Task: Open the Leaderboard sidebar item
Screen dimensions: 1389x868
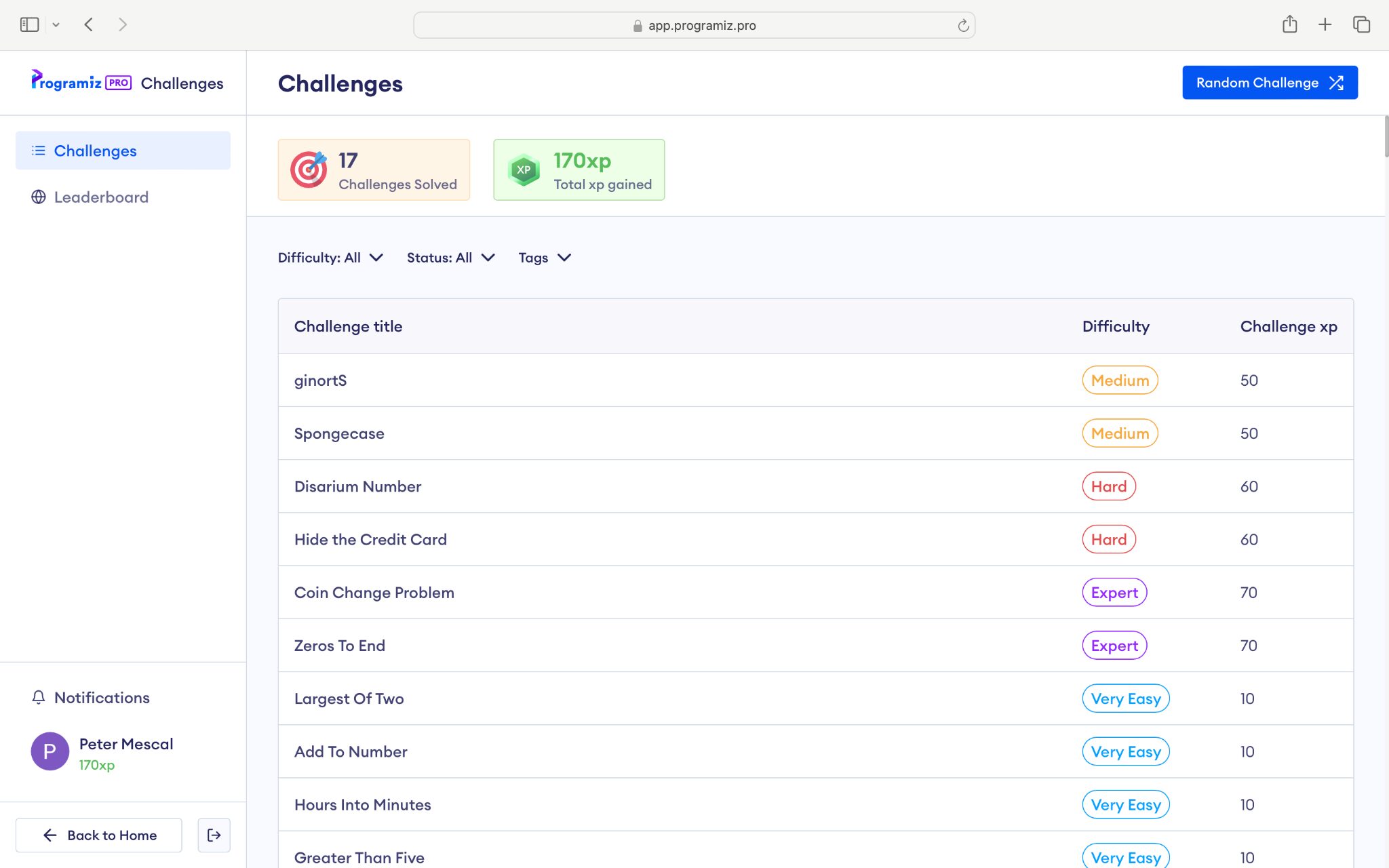Action: click(101, 197)
